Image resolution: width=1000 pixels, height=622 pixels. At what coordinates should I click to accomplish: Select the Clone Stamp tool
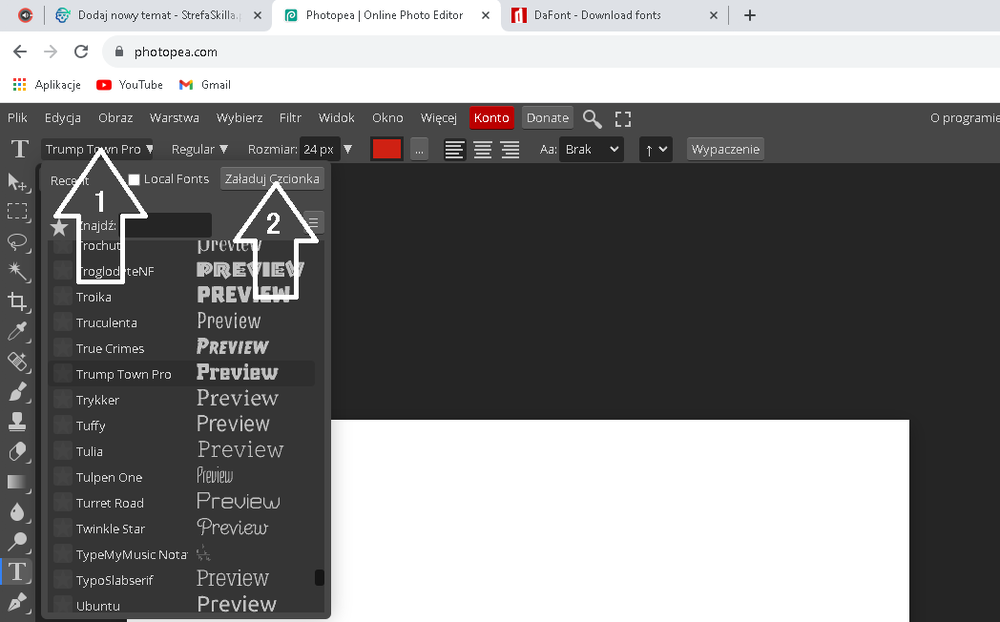tap(17, 422)
